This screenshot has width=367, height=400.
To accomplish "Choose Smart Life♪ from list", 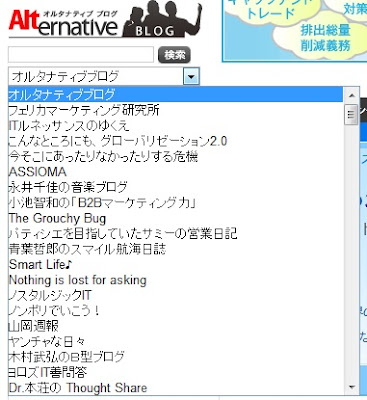I will click(x=177, y=264).
